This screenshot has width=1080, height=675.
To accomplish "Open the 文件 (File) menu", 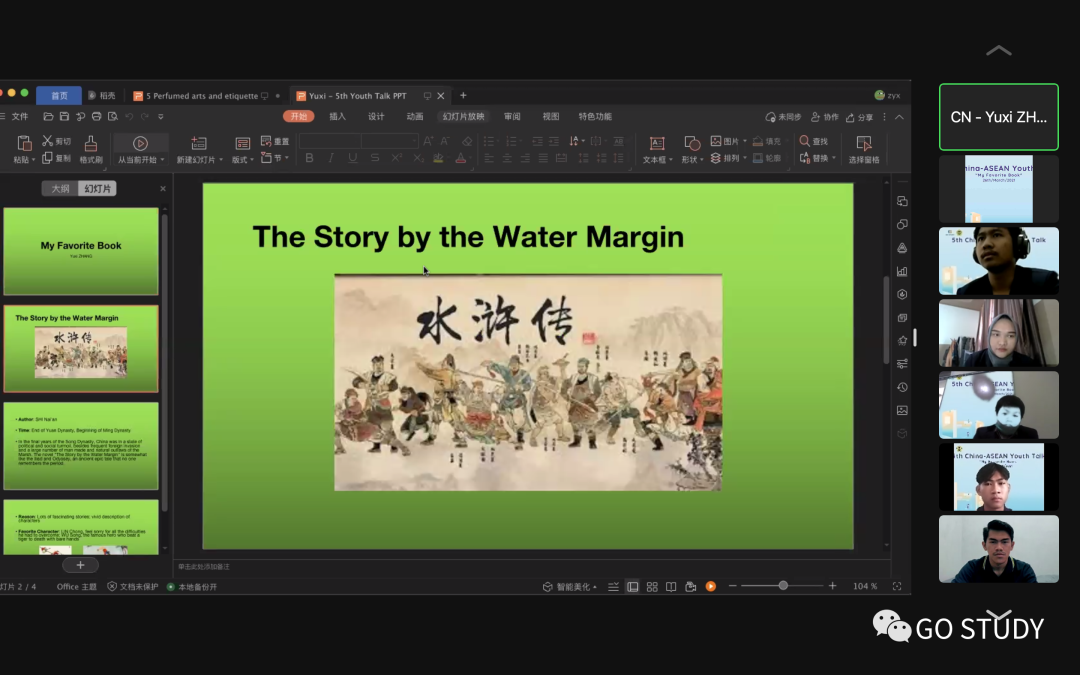I will [19, 116].
